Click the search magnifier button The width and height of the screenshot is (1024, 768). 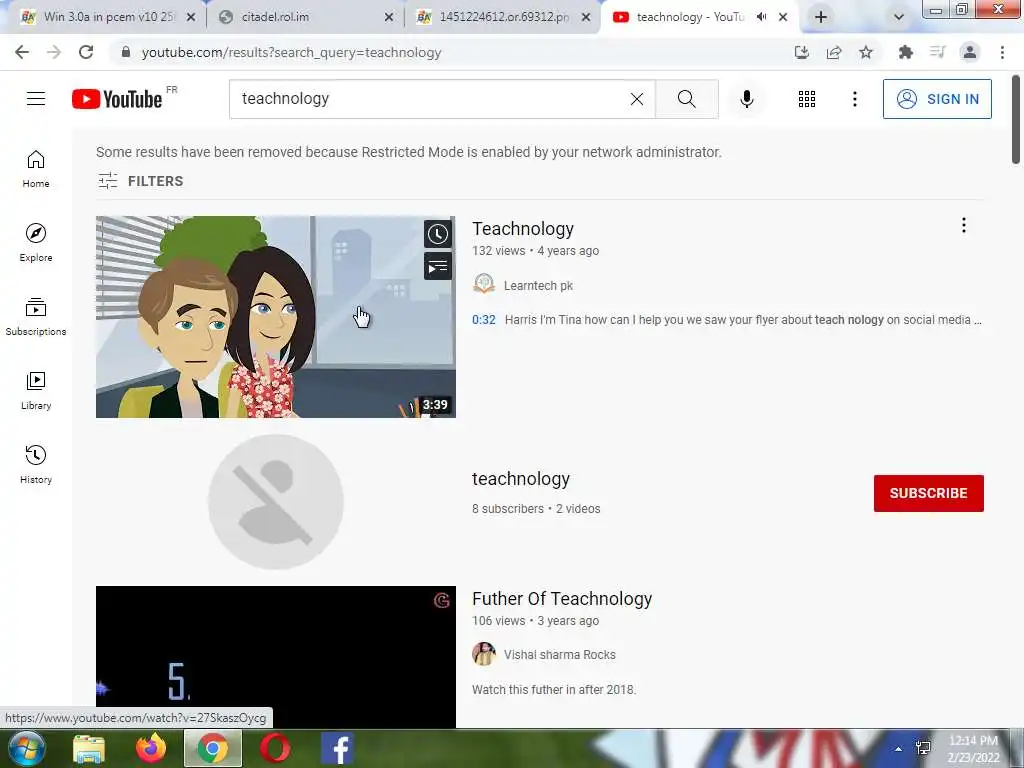[686, 99]
